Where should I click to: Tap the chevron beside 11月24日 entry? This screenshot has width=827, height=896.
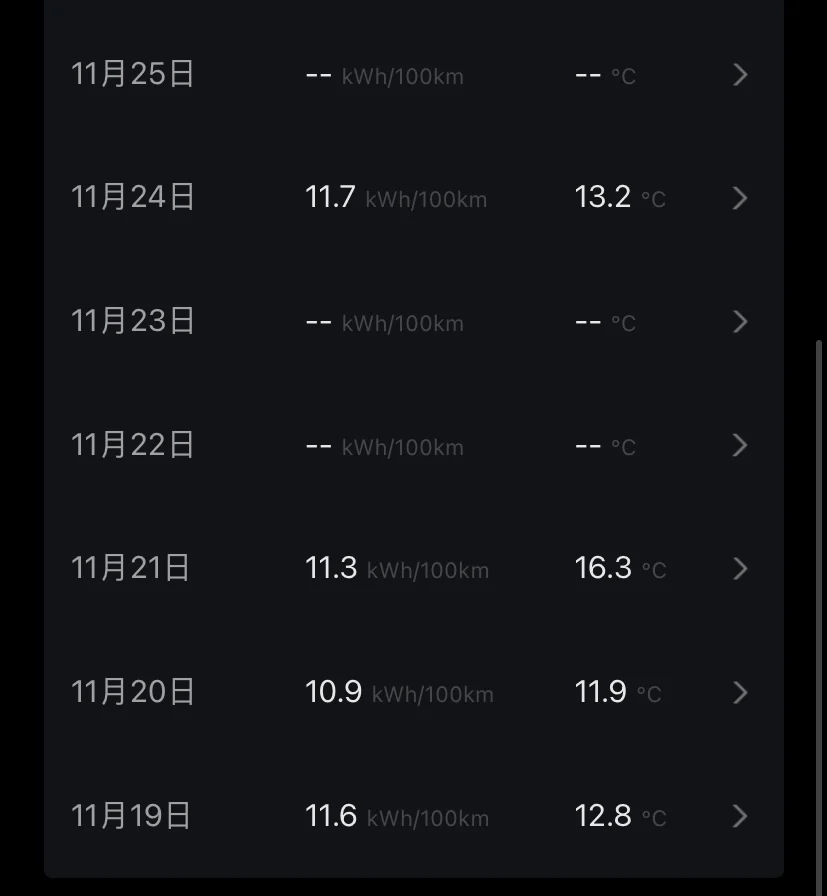click(740, 198)
